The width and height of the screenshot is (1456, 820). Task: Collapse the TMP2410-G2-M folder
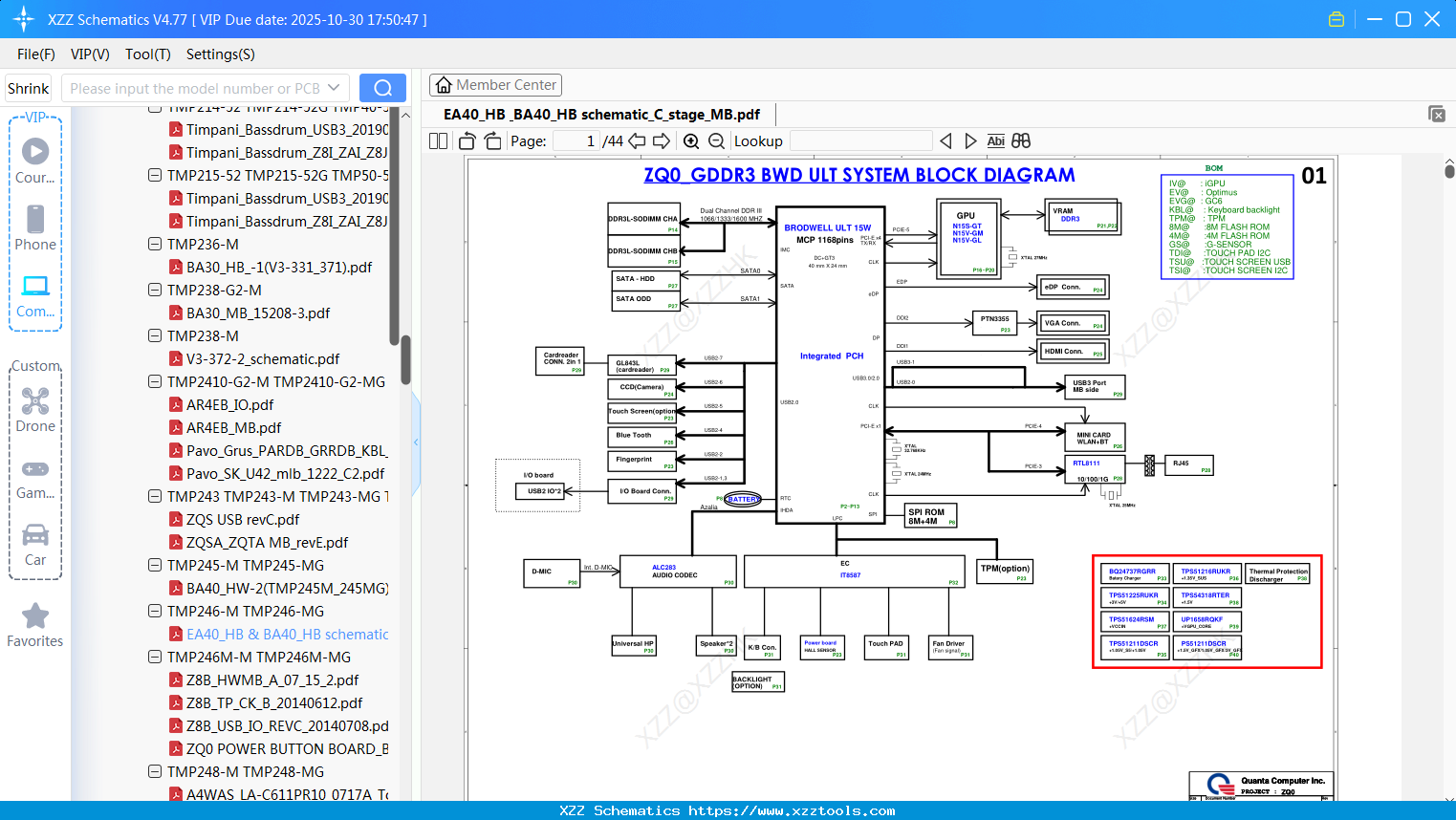click(x=155, y=382)
